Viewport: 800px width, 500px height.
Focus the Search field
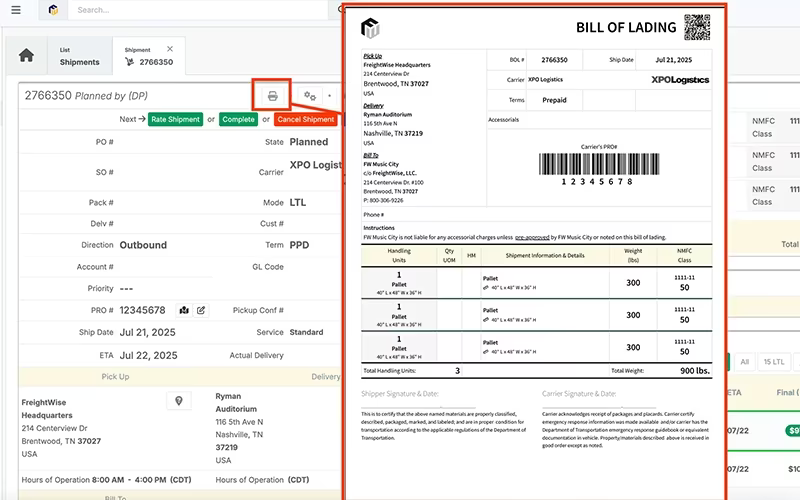[199, 10]
